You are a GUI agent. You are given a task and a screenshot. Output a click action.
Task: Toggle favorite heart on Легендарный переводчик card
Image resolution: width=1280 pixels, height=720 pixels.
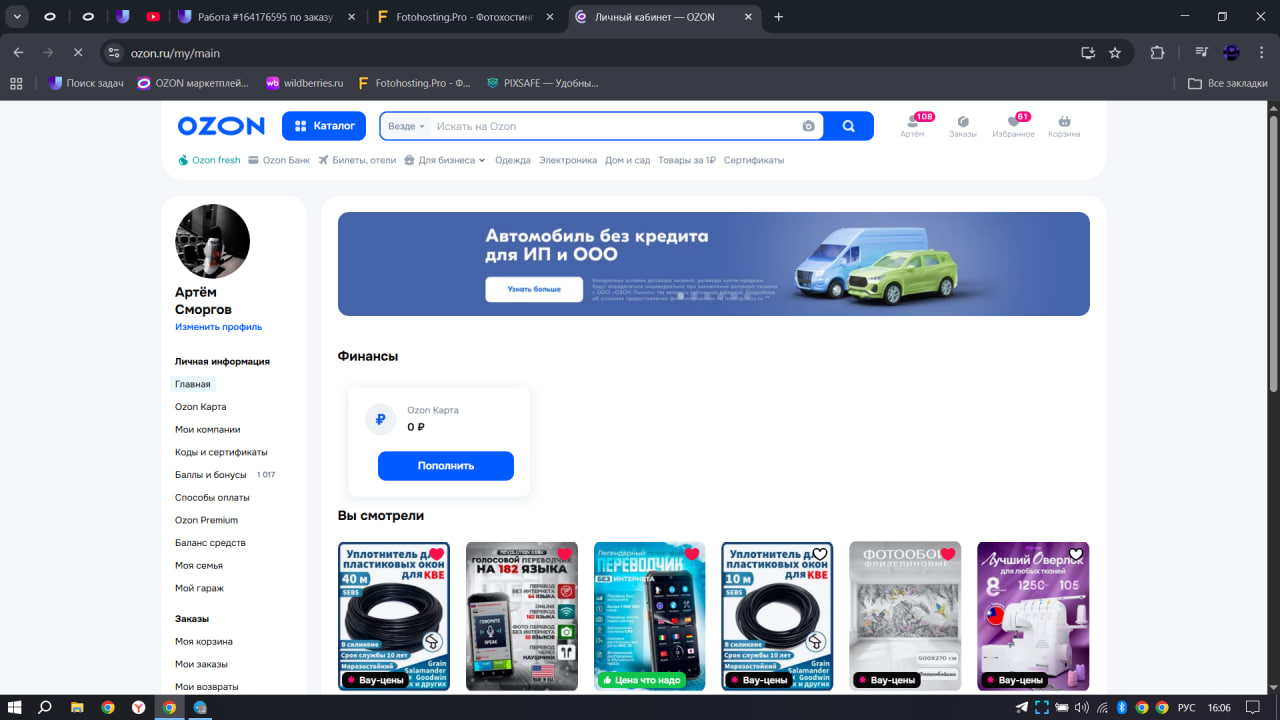tap(692, 554)
